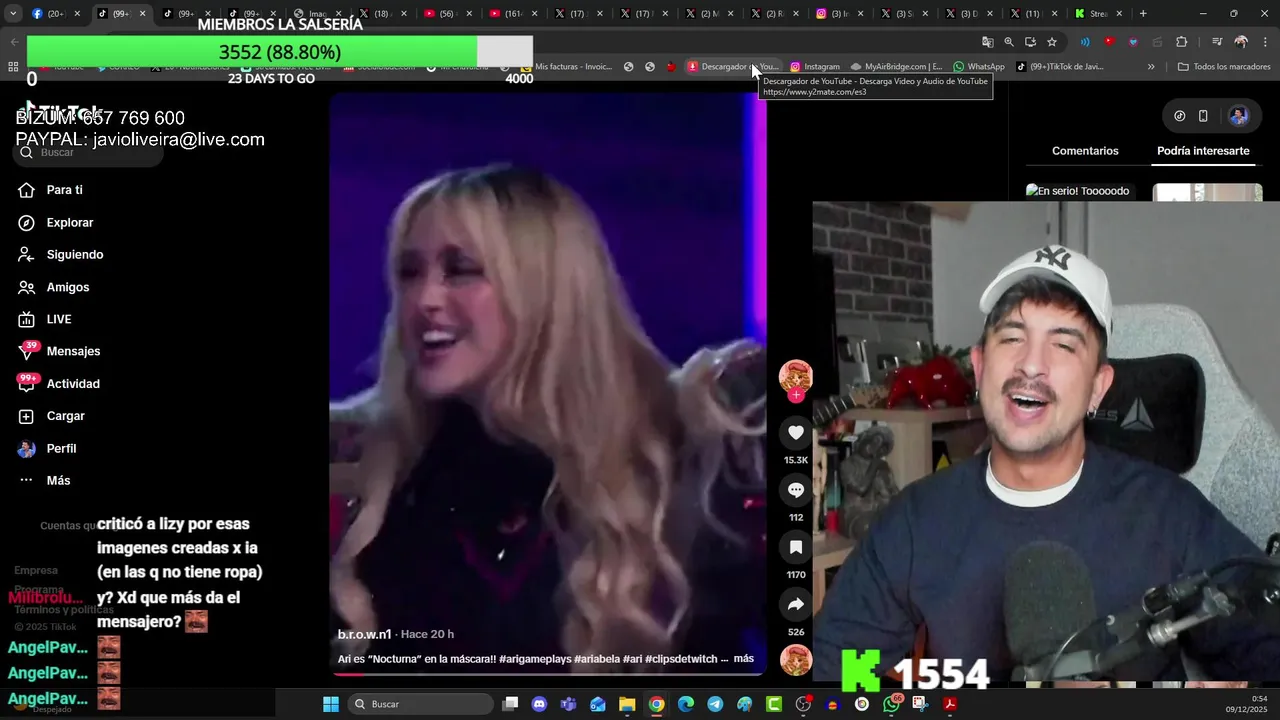Open a new Chrome tab

[1143, 14]
